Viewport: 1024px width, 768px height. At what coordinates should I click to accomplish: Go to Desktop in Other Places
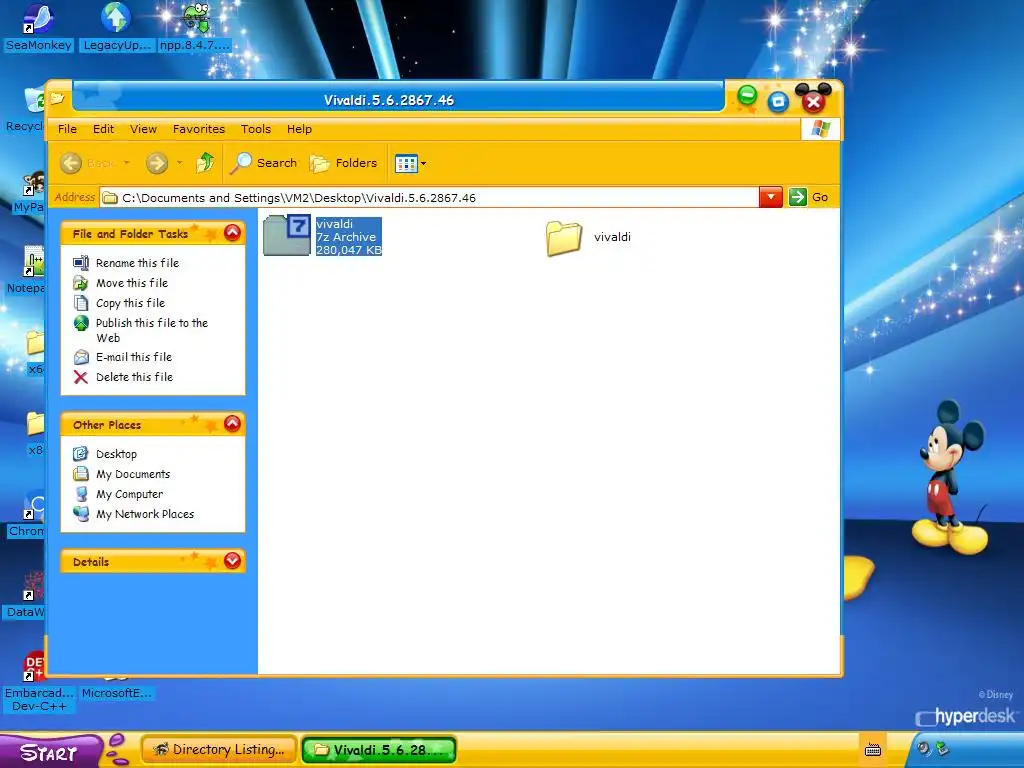pos(116,454)
